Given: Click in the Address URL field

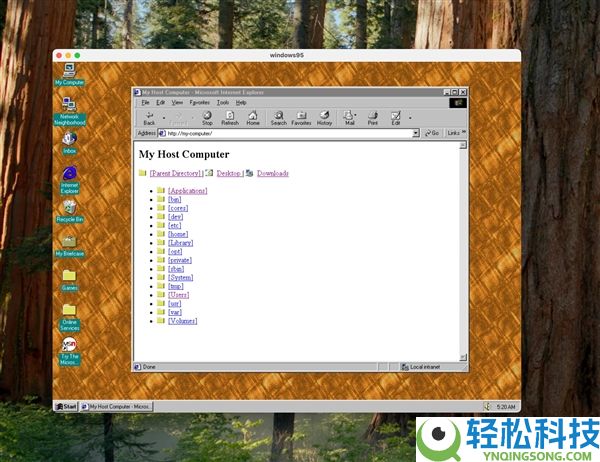Looking at the screenshot, I should pos(289,133).
